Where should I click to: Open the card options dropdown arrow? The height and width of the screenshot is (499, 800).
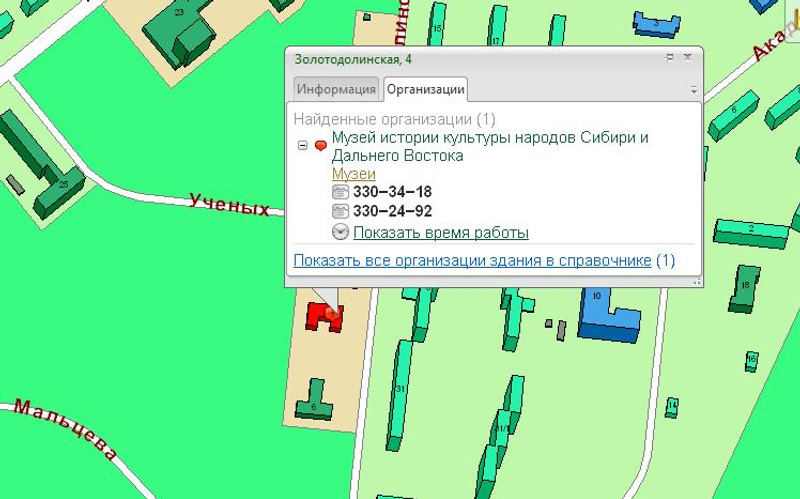click(694, 90)
